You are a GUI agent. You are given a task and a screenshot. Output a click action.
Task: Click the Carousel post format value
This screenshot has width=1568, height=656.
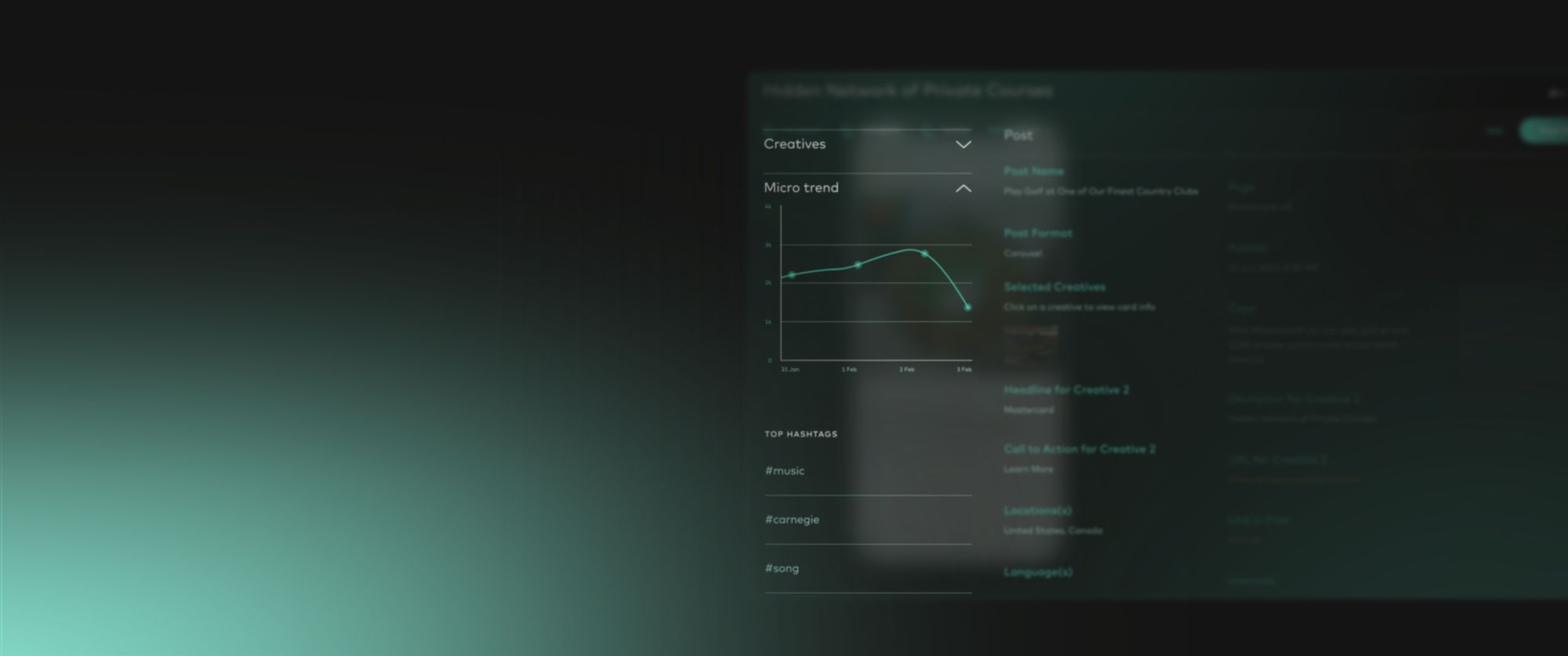coord(1022,253)
